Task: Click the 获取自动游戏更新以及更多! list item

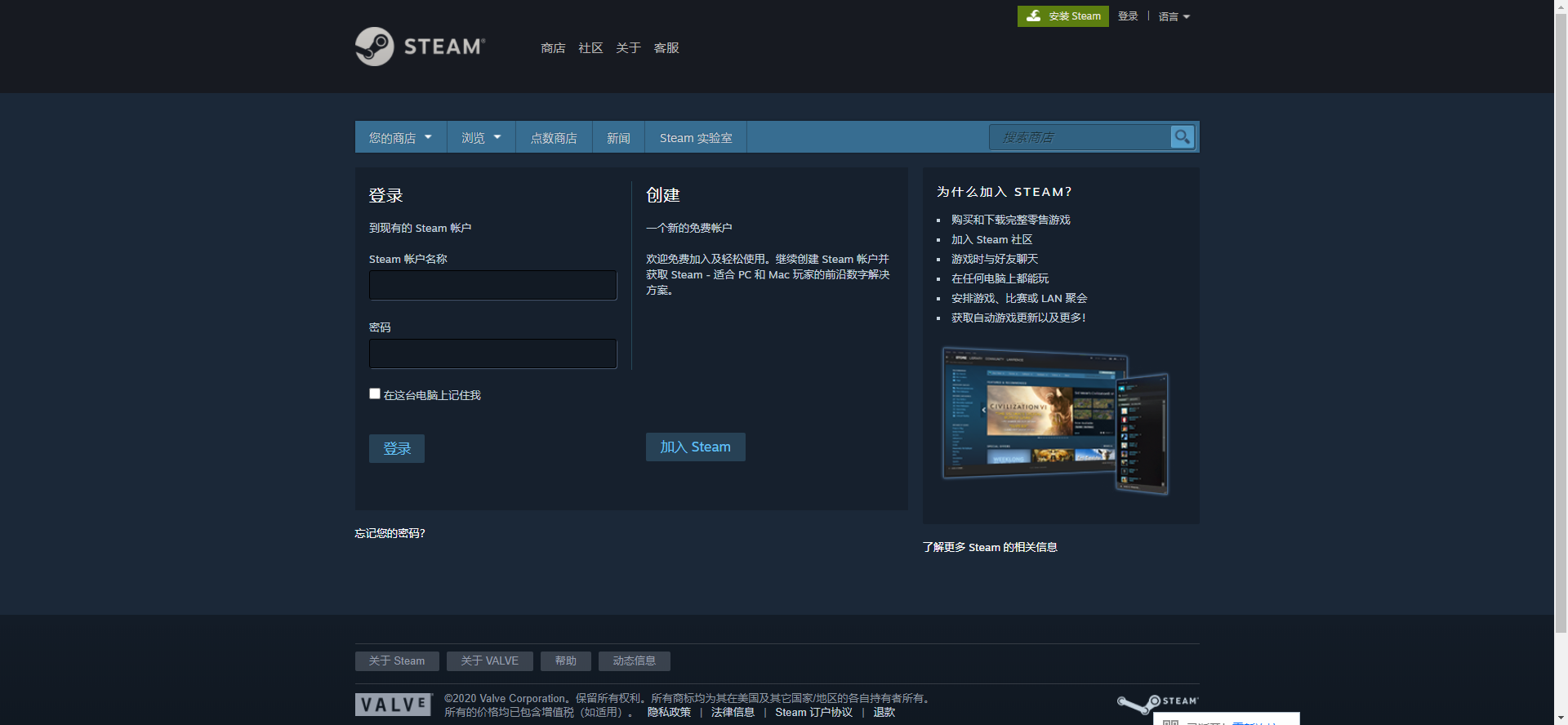Action: 1018,318
